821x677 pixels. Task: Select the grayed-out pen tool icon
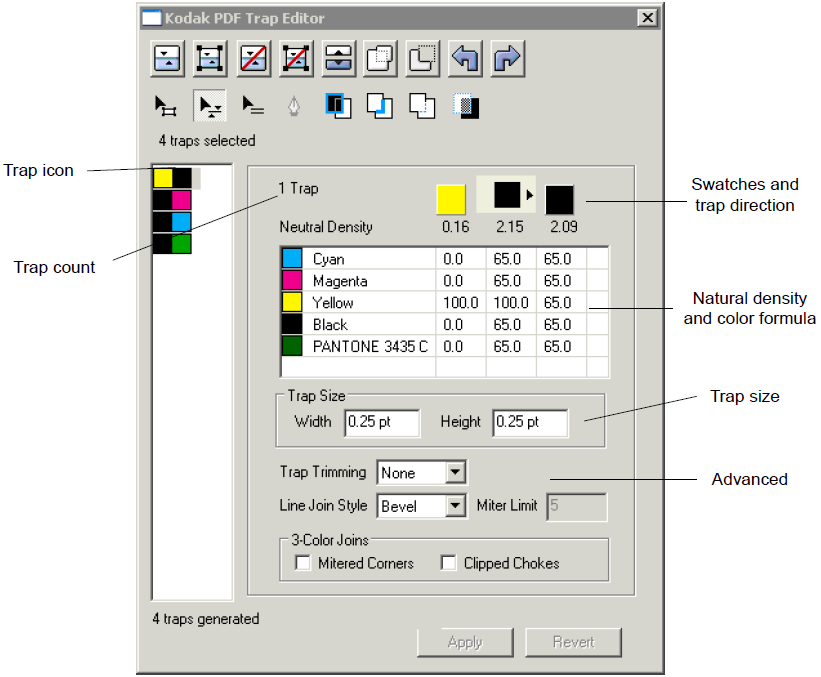coord(294,105)
